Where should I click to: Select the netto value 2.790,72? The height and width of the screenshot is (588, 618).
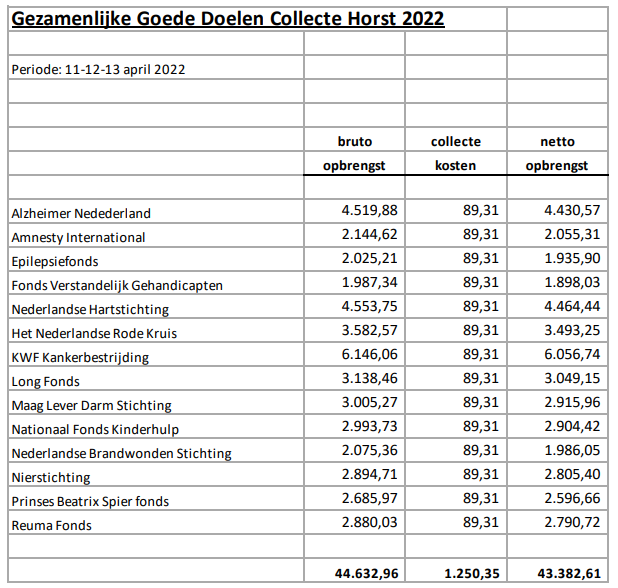572,523
